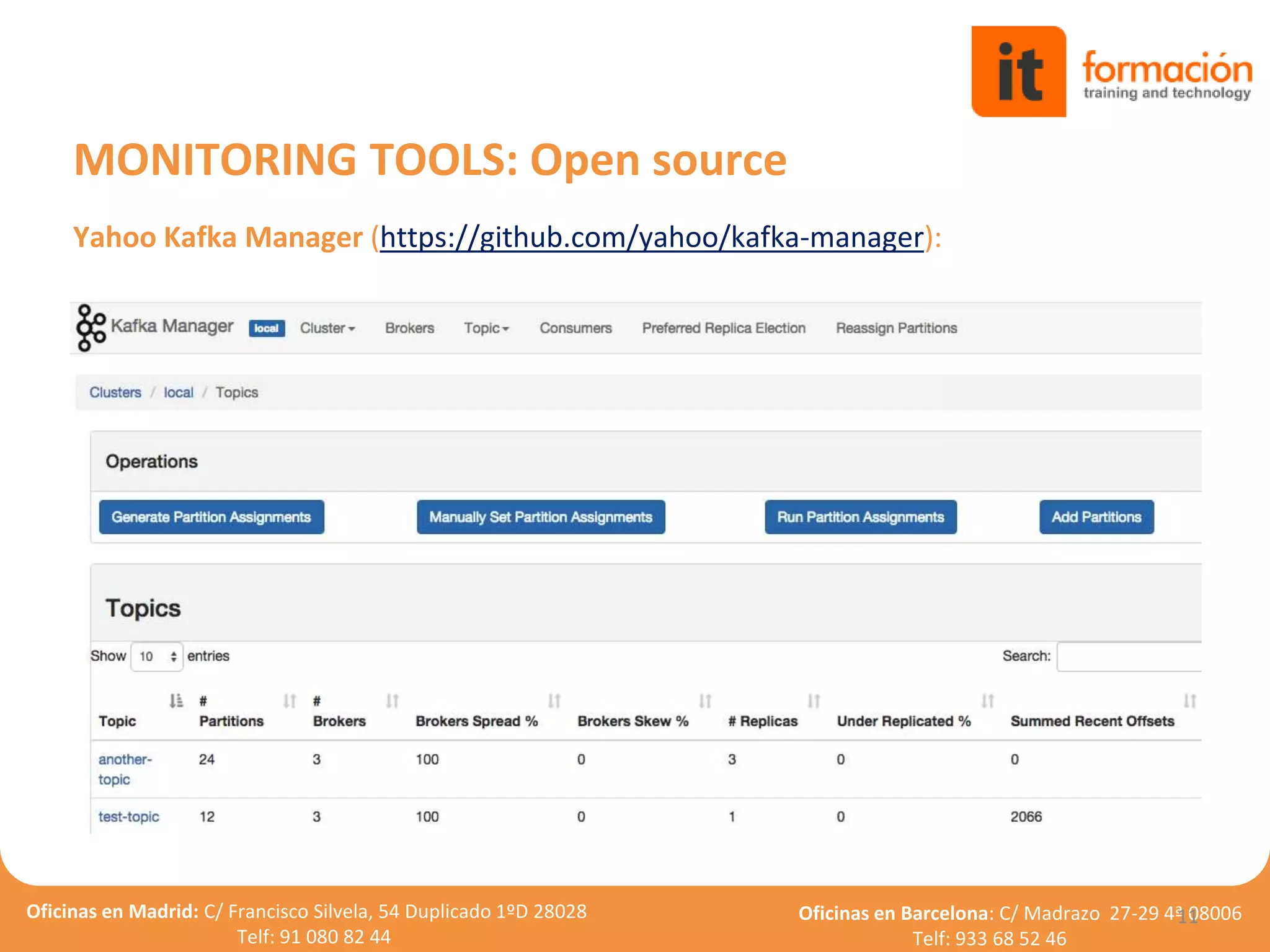Image resolution: width=1270 pixels, height=952 pixels.
Task: Open the kafka-manager GitHub link
Action: click(x=652, y=237)
